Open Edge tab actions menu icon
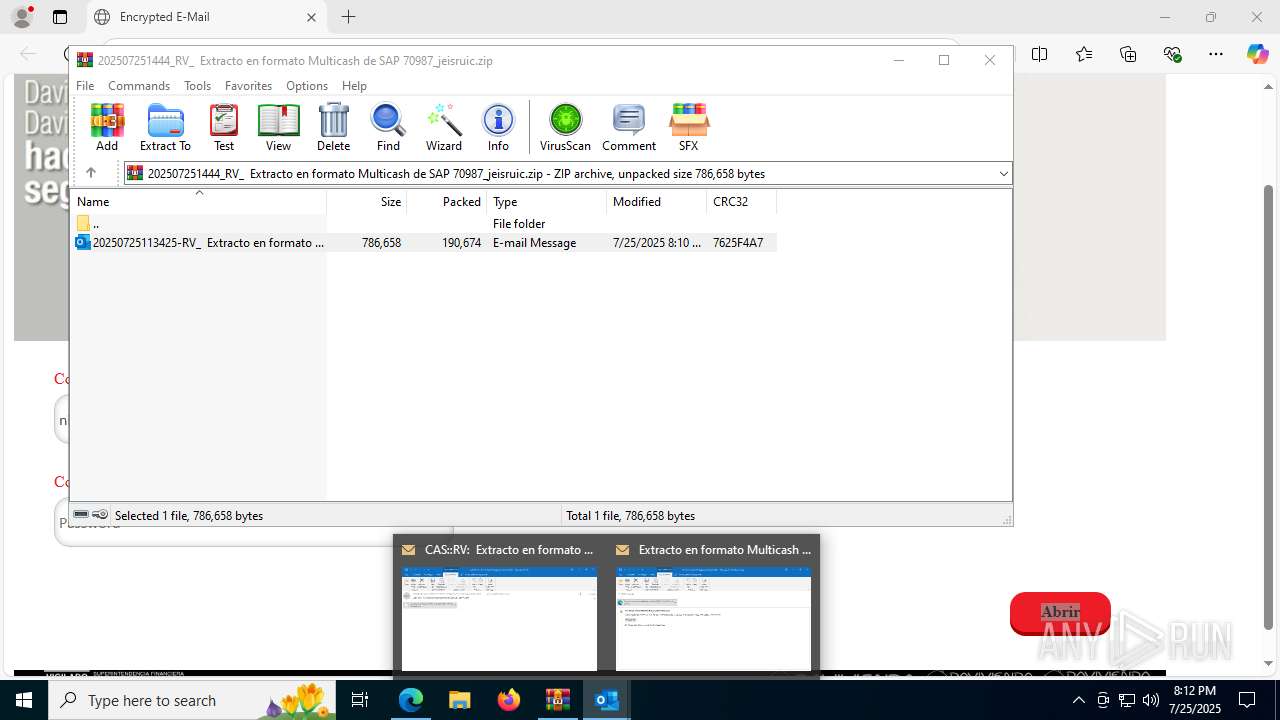Image resolution: width=1280 pixels, height=720 pixels. pyautogui.click(x=60, y=17)
